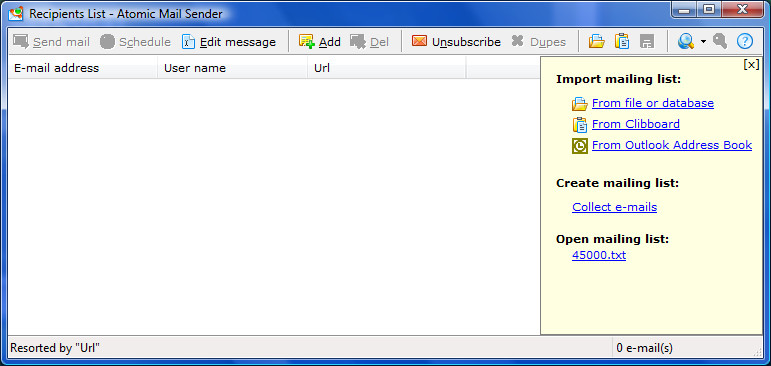Open the Unsubscribe tool
Image resolution: width=771 pixels, height=366 pixels.
pos(456,42)
